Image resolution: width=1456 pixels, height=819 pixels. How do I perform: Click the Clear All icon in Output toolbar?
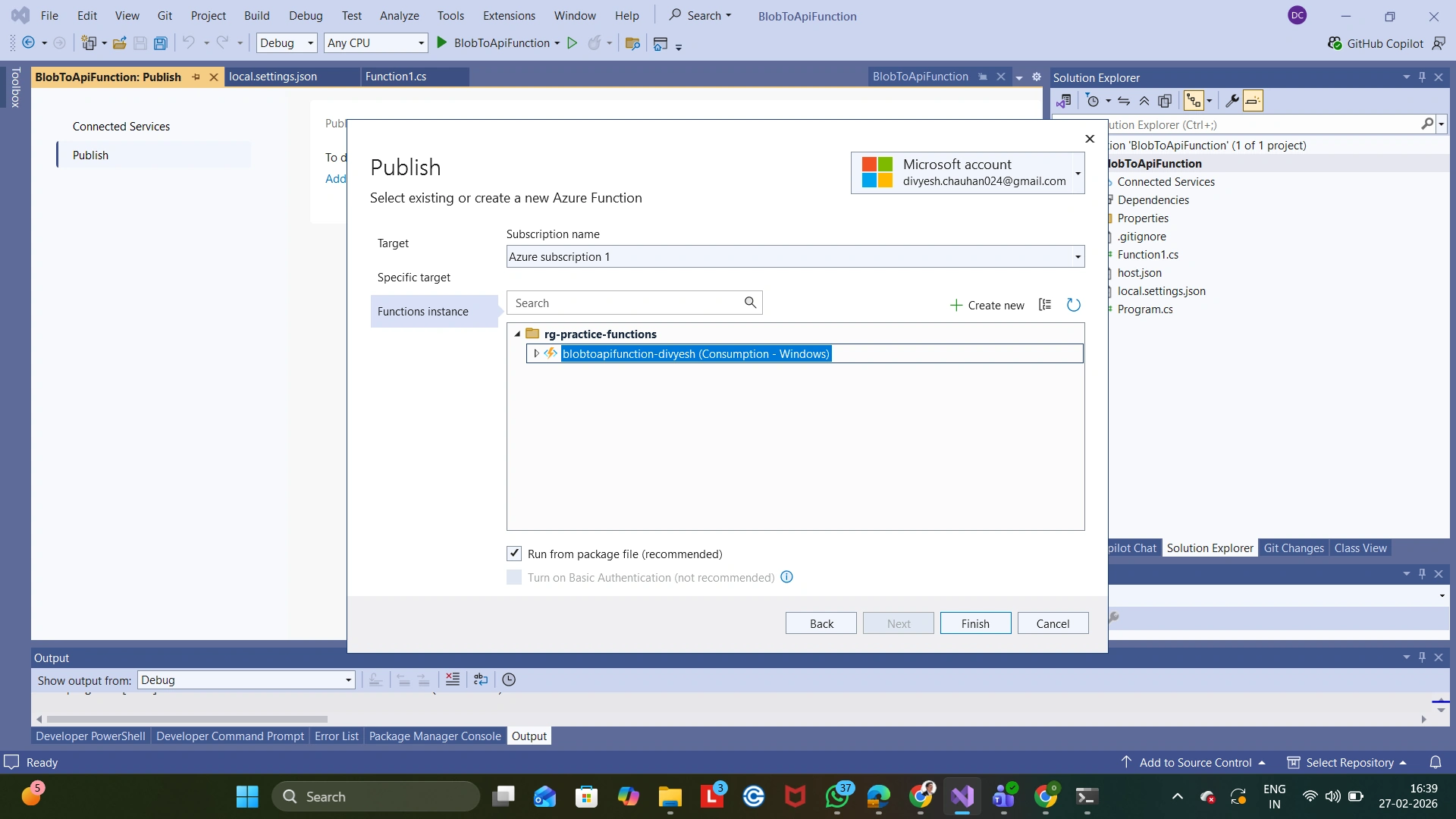453,679
